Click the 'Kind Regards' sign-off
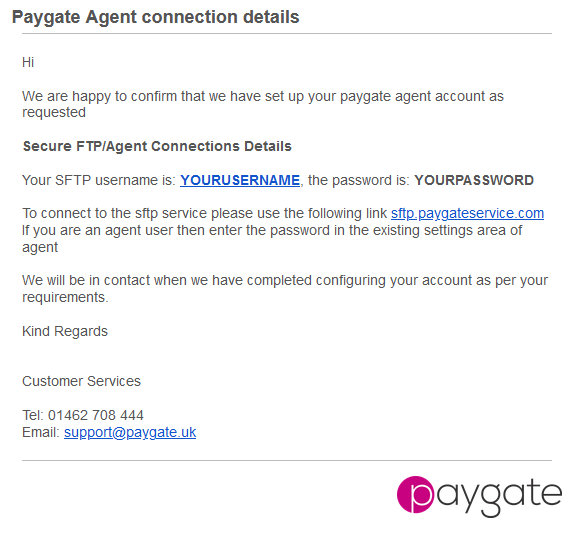This screenshot has height=534, width=575. [65, 331]
